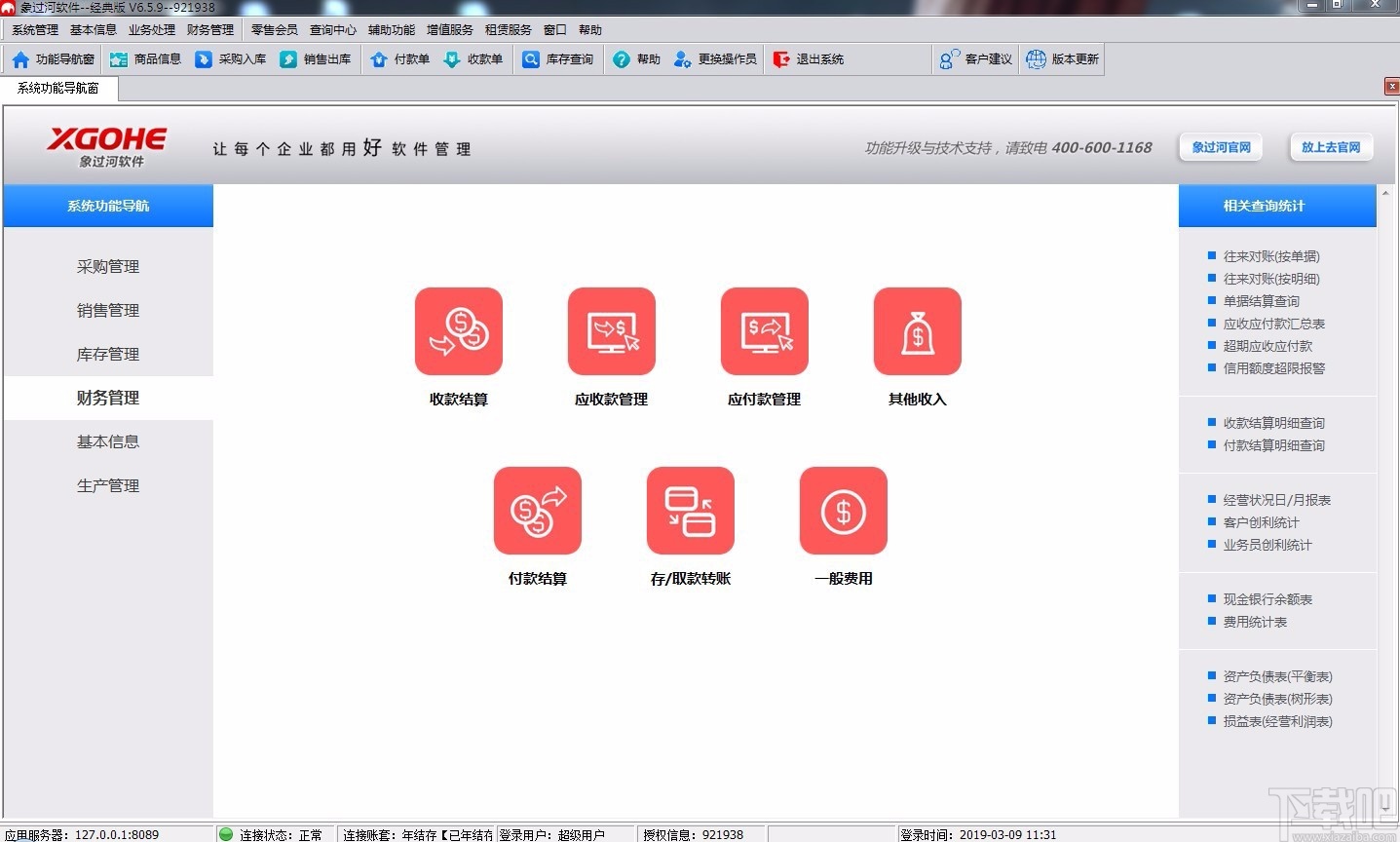Select the 应付款管理 icon
This screenshot has width=1400, height=842.
pyautogui.click(x=764, y=331)
